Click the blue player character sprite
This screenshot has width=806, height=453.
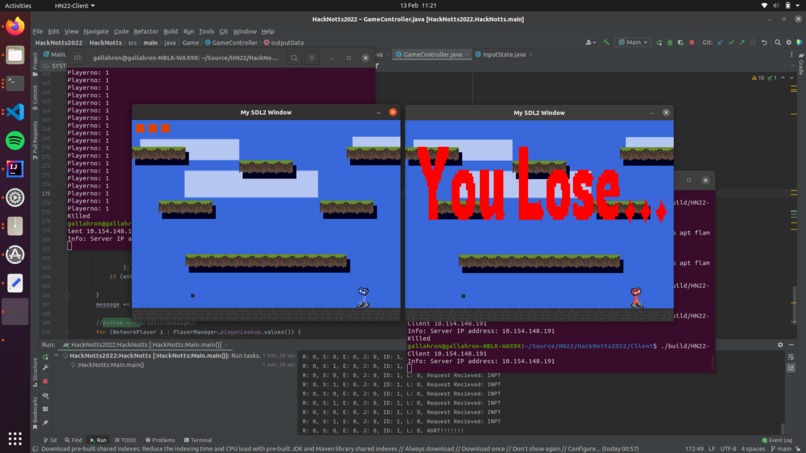363,298
